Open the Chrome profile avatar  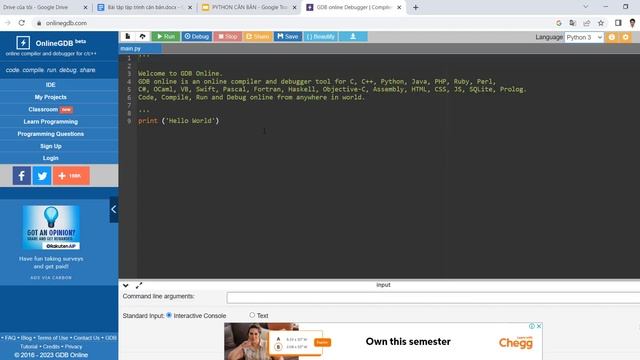[x=632, y=23]
